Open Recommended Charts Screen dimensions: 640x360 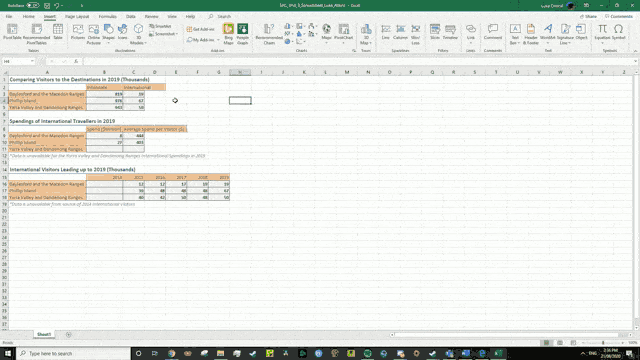(x=269, y=34)
